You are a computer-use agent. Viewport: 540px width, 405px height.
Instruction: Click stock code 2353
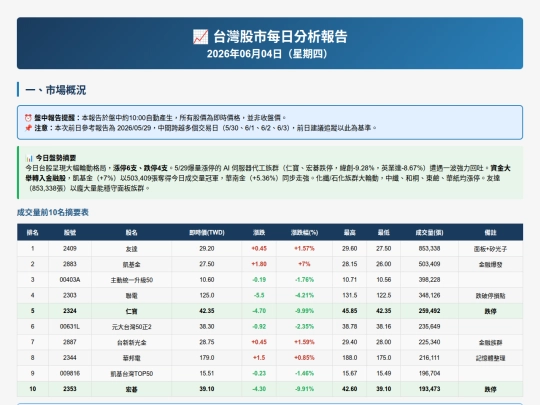pyautogui.click(x=70, y=389)
